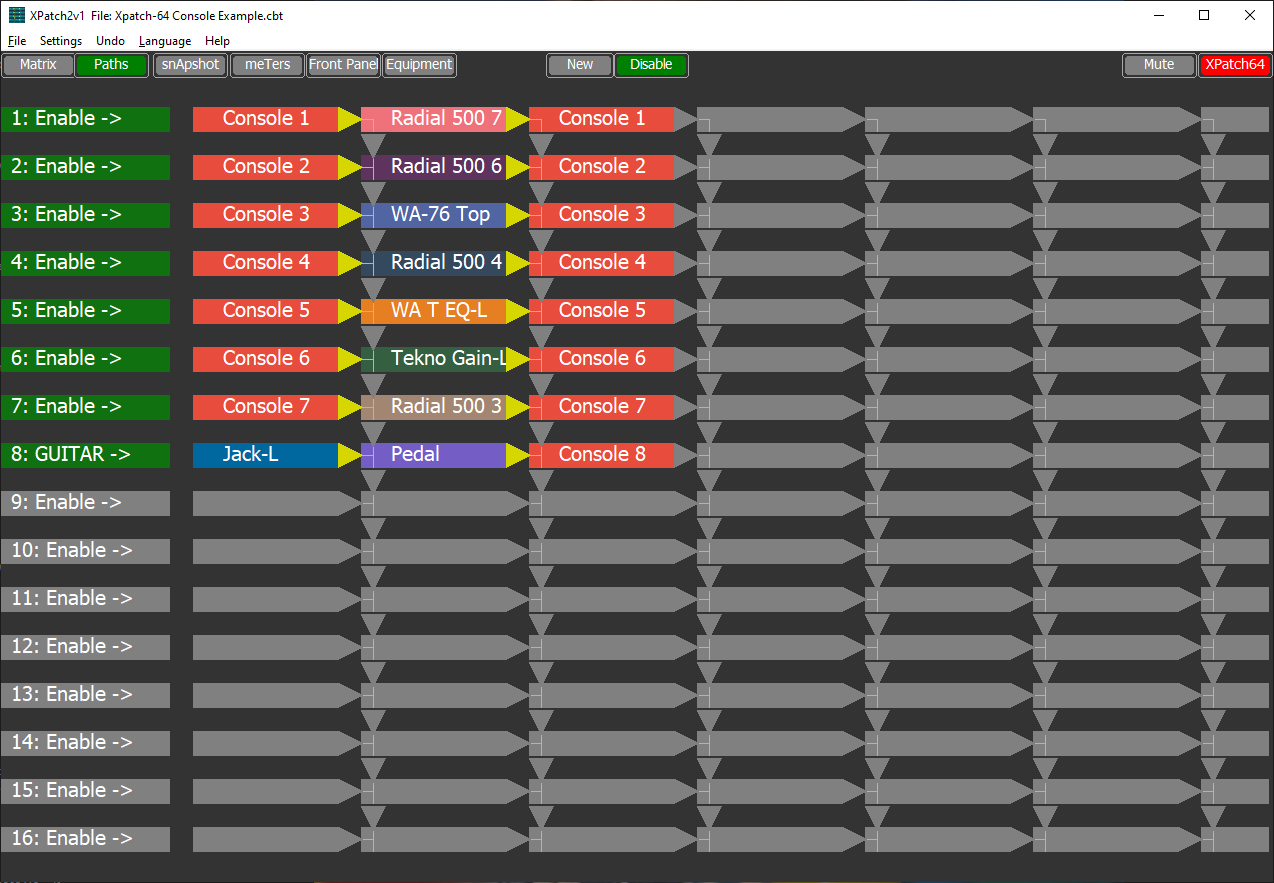Enable path 9
Viewport: 1274px width, 883px height.
pos(85,503)
